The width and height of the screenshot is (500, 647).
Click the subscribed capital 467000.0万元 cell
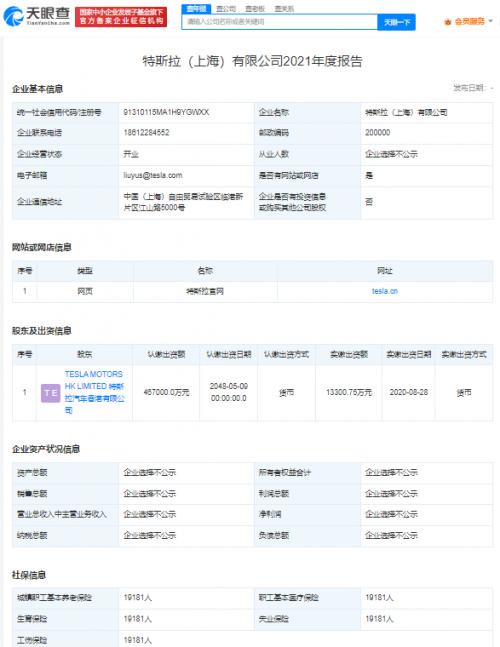[166, 392]
